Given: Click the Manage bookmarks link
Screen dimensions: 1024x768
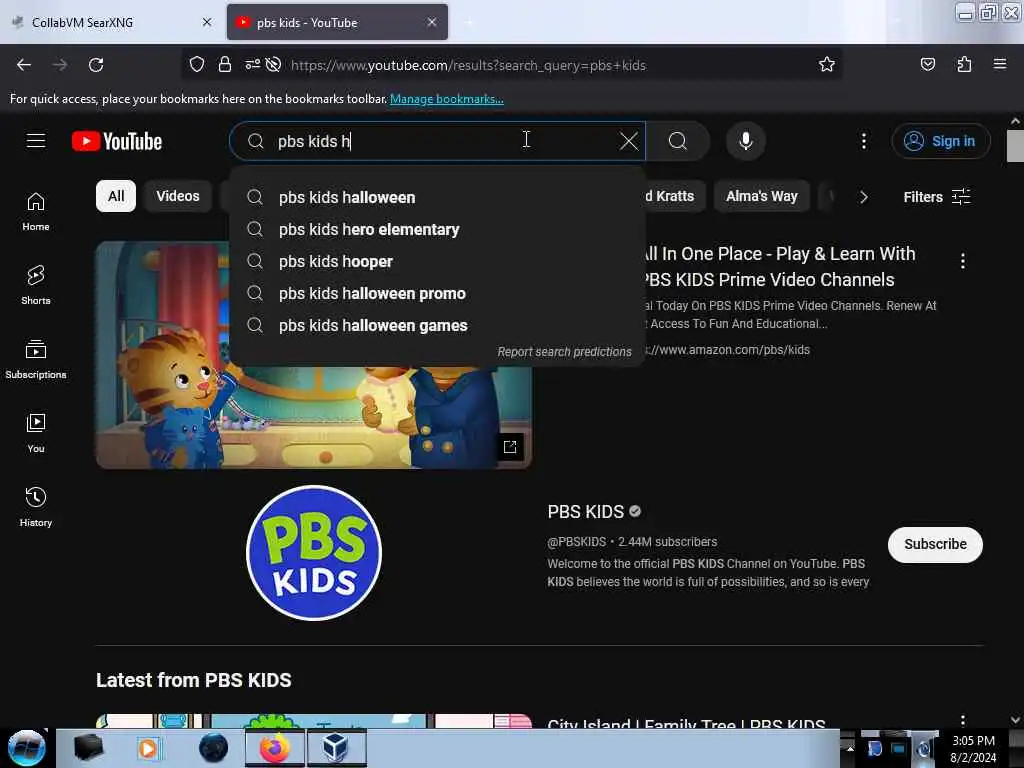Looking at the screenshot, I should (447, 99).
